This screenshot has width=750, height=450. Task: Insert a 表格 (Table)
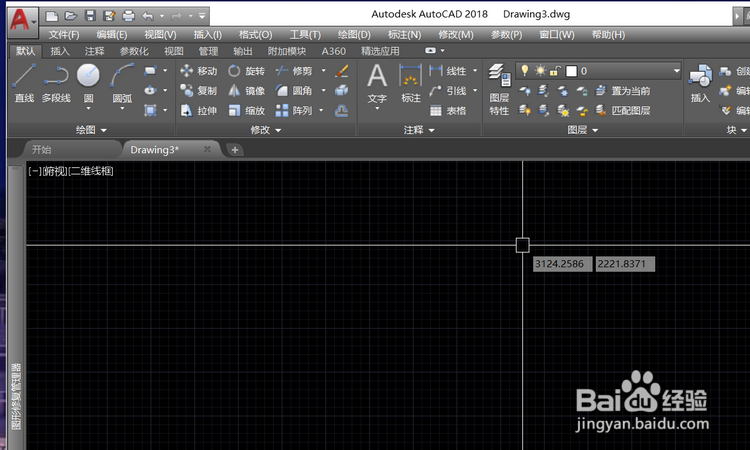(448, 110)
